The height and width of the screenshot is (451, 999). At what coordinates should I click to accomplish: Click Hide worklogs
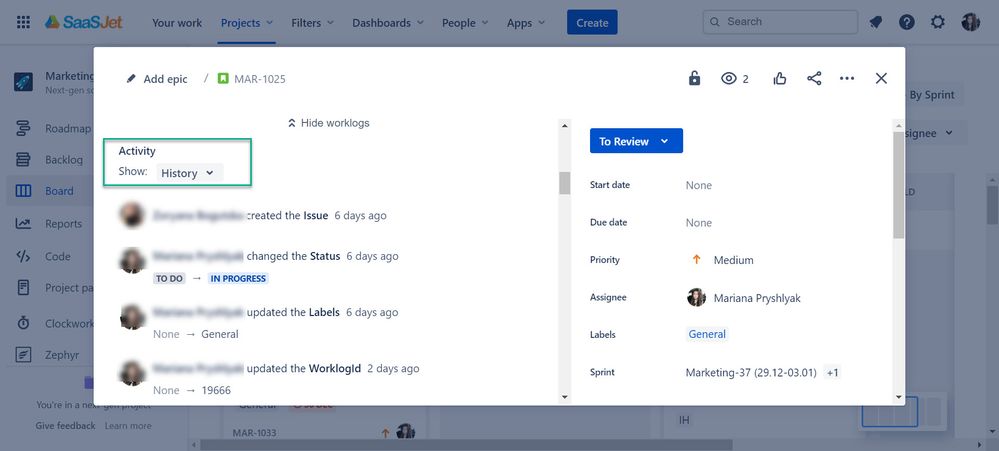[329, 123]
